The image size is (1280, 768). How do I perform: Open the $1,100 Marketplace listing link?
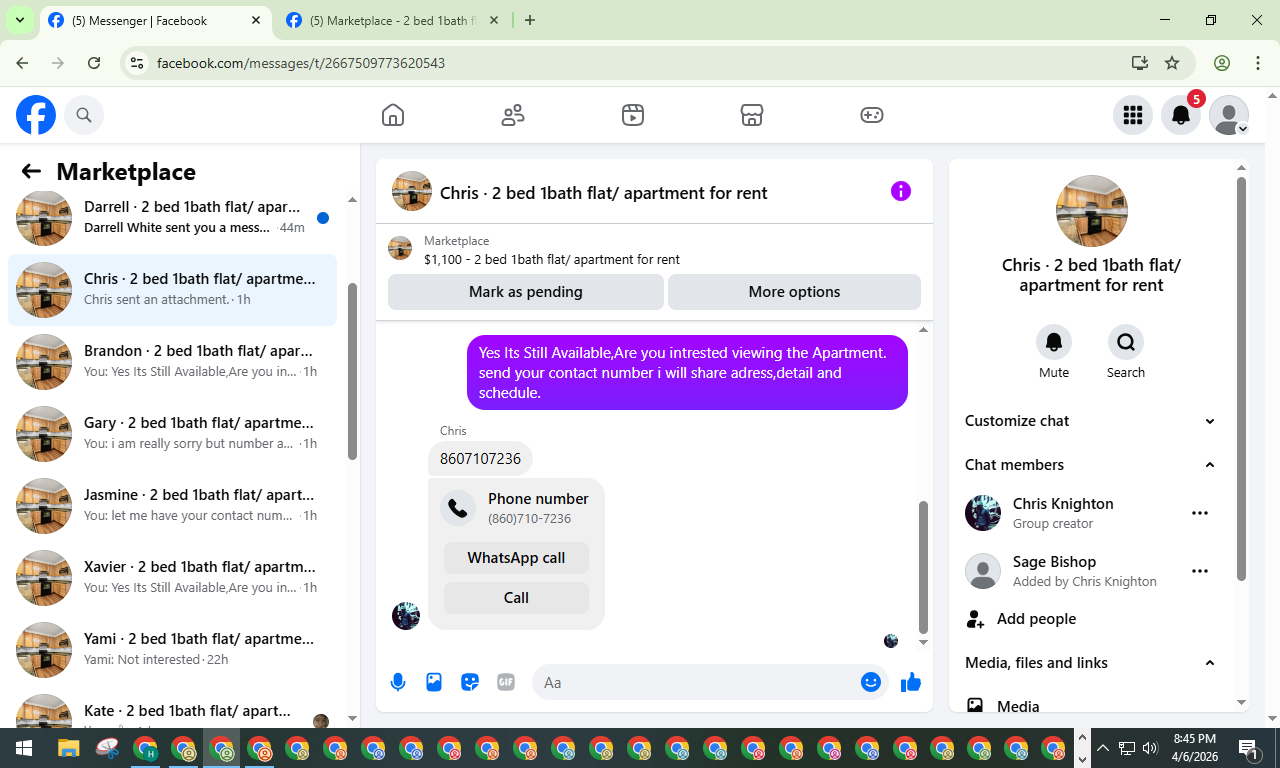click(x=552, y=259)
